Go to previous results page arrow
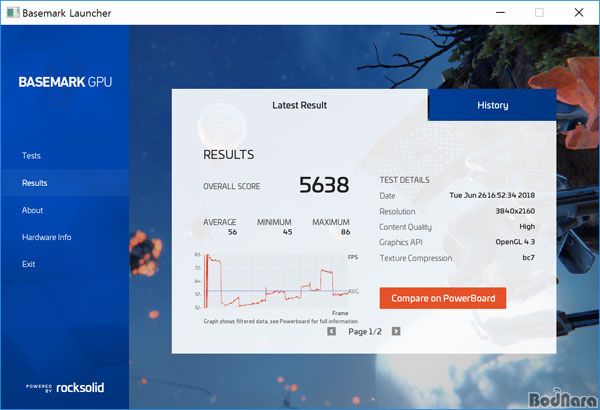Viewport: 600px width, 410px height. [331, 331]
